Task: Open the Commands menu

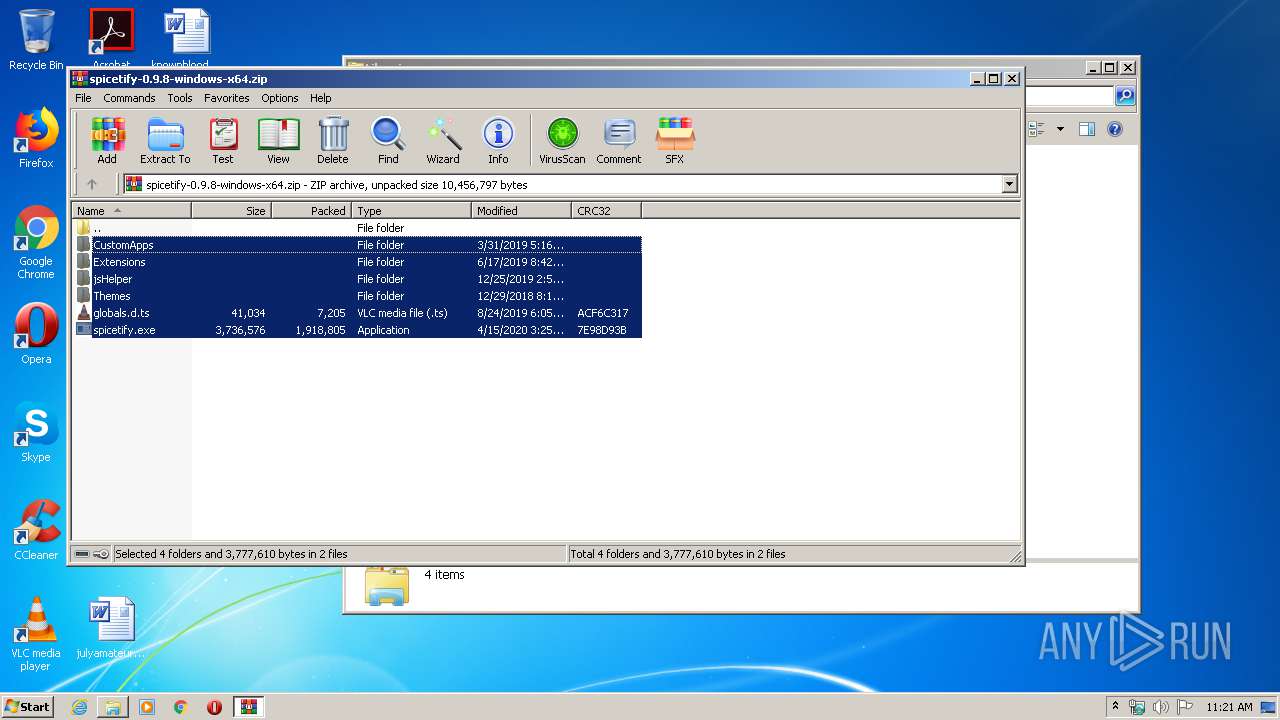Action: point(129,98)
